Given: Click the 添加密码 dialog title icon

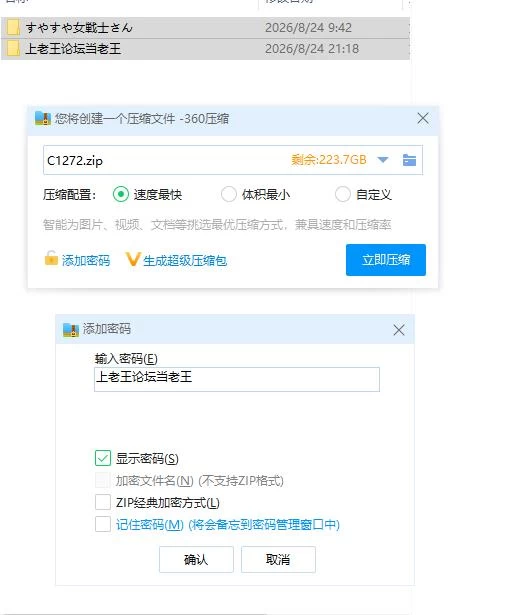Looking at the screenshot, I should (x=71, y=330).
